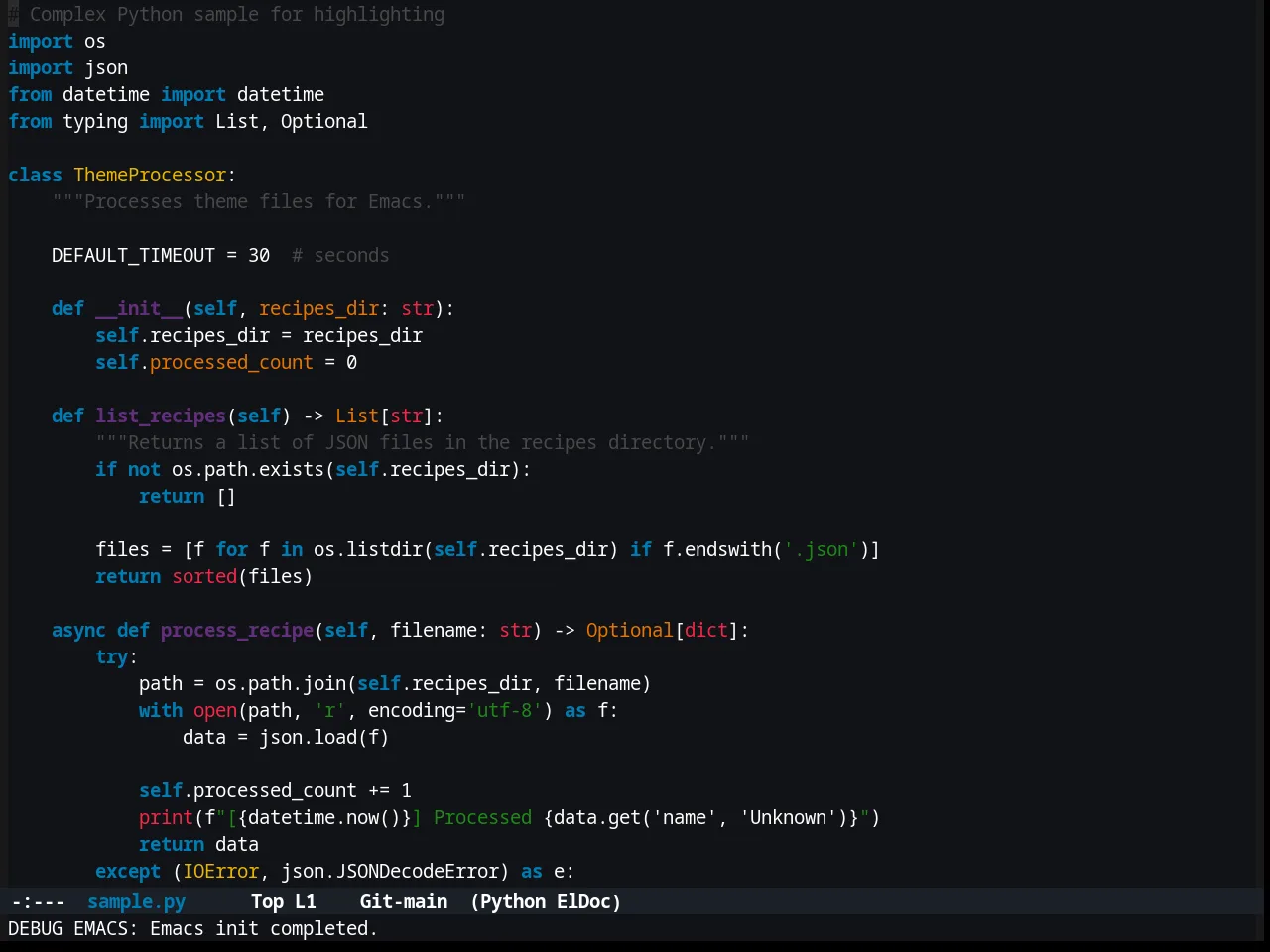Click the 'try:' keyword line
Screen dimensions: 1270x952
116,656
